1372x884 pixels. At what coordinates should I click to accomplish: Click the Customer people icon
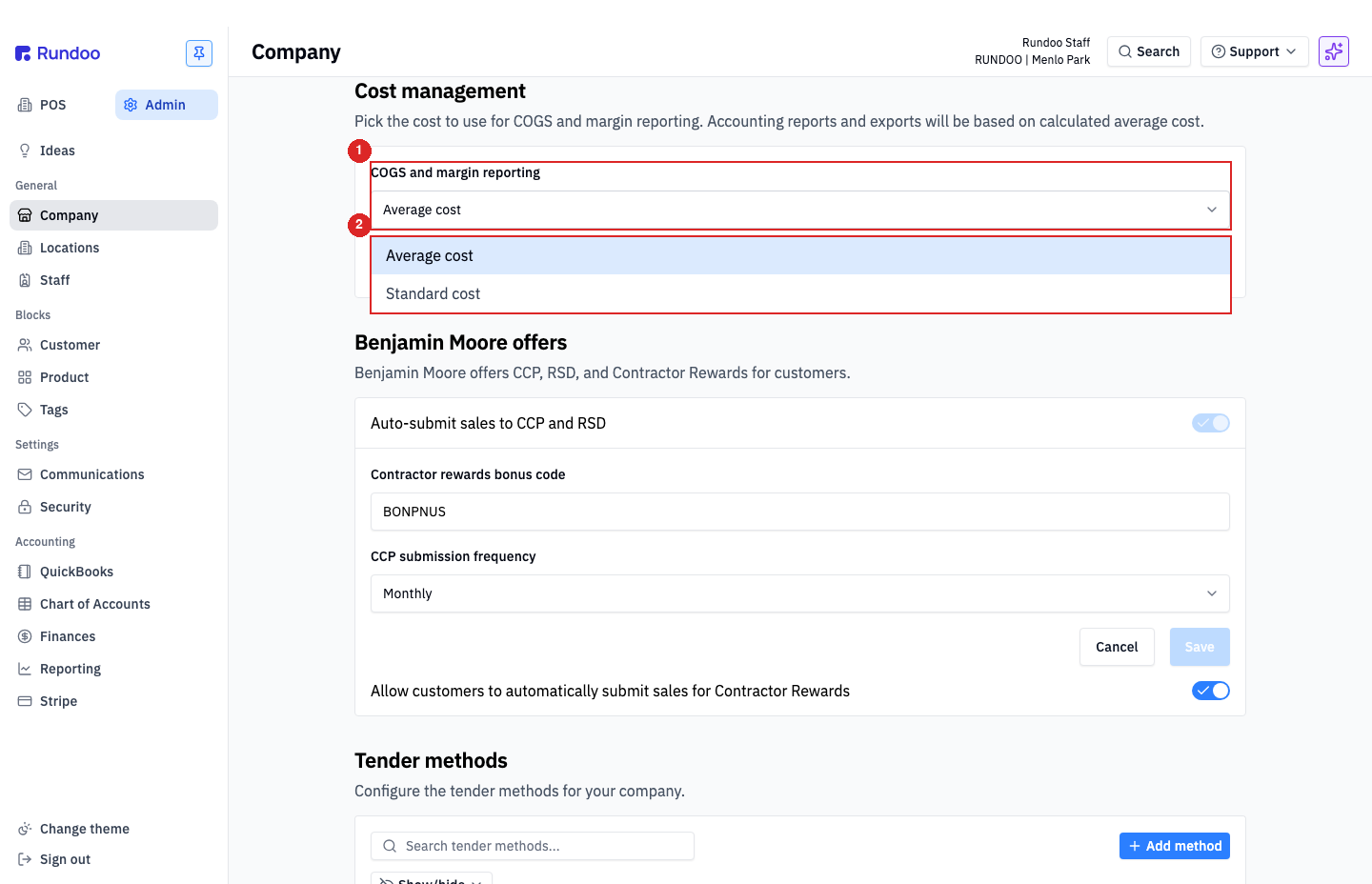pos(25,345)
